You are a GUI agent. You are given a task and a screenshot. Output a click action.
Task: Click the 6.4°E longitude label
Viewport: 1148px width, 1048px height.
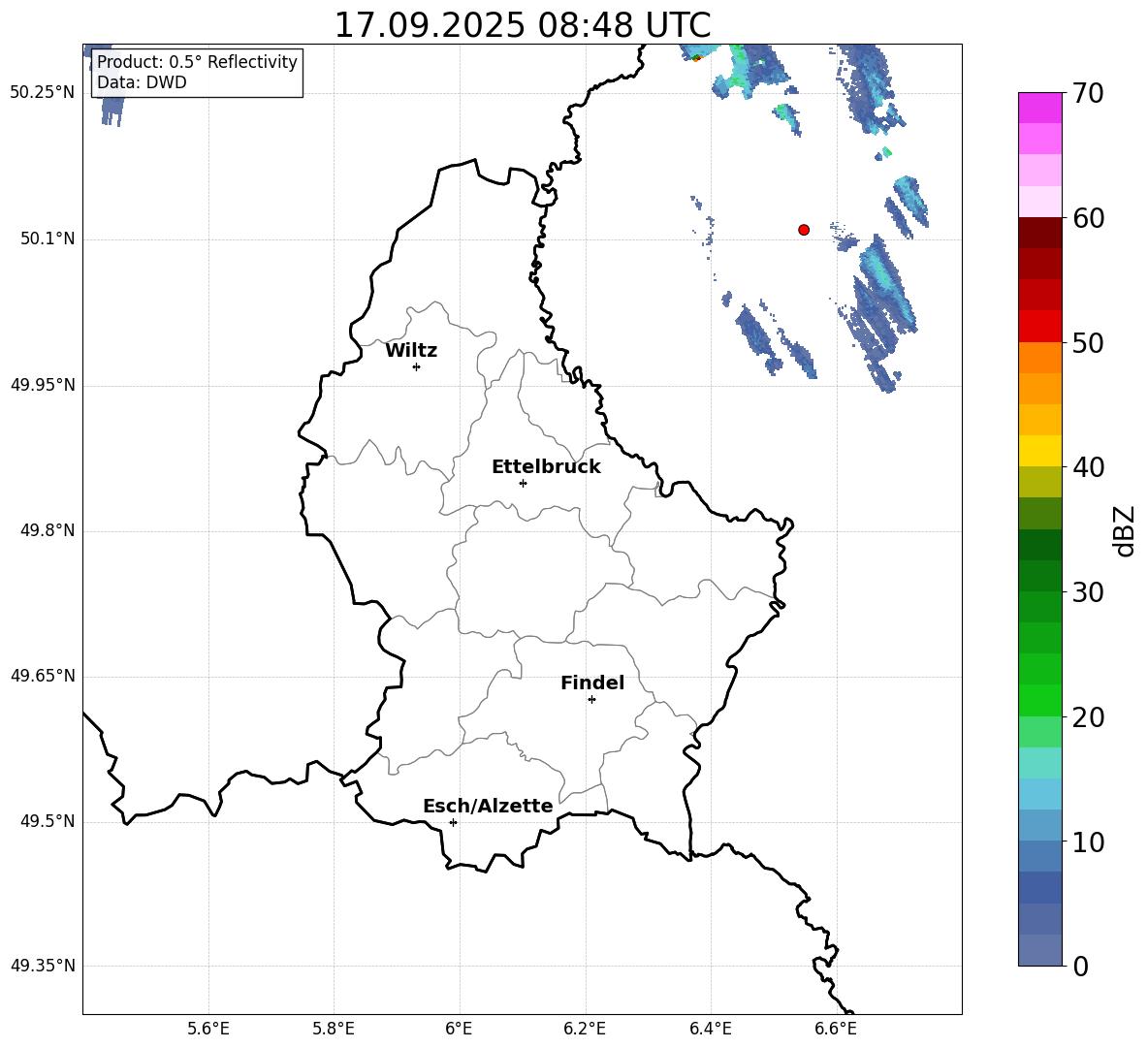pos(710,1029)
